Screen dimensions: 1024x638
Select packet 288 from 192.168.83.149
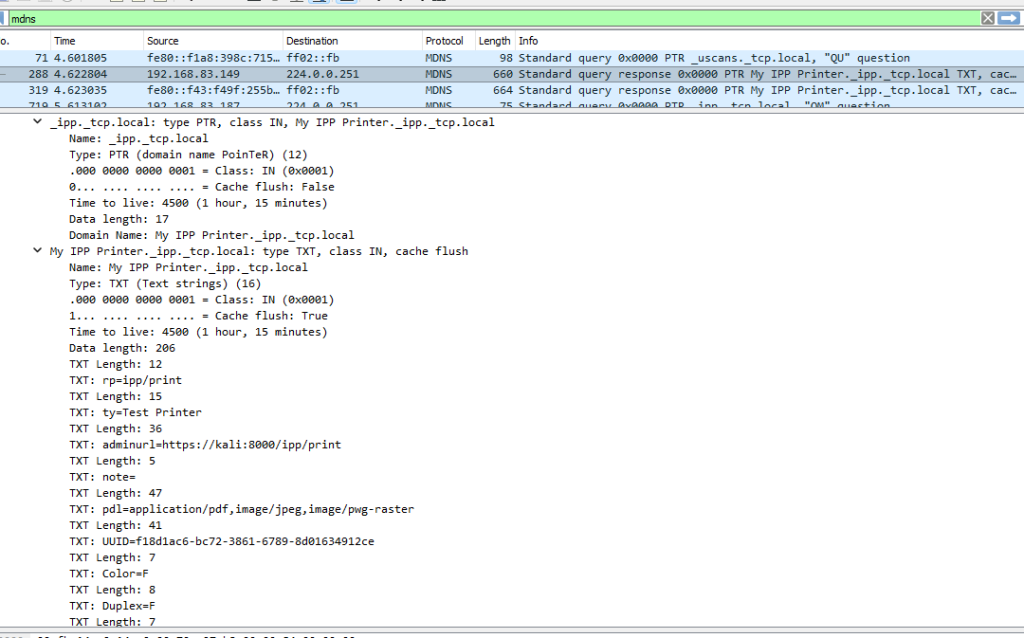(x=300, y=74)
